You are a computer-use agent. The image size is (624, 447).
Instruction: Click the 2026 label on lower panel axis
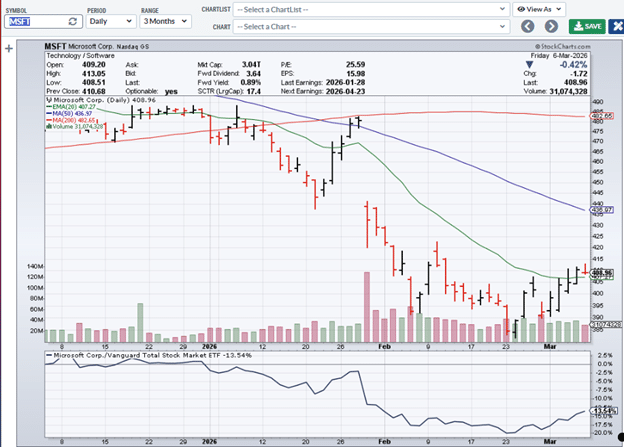point(209,441)
